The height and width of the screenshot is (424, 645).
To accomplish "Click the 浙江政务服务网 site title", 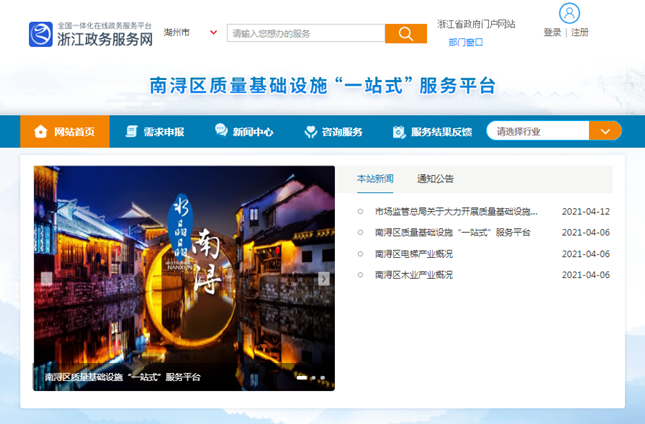I will pos(105,39).
